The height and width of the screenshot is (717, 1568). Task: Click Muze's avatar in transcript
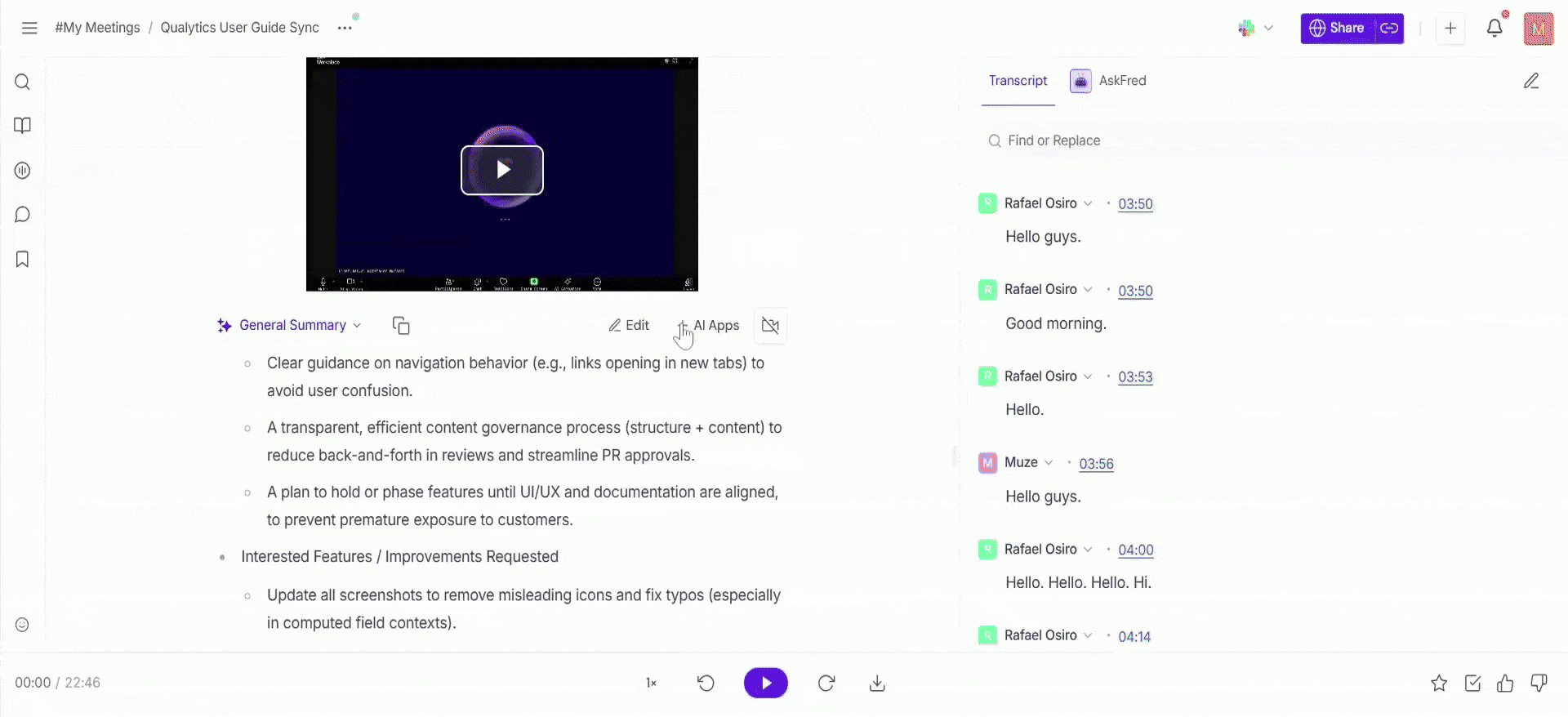pyautogui.click(x=987, y=463)
